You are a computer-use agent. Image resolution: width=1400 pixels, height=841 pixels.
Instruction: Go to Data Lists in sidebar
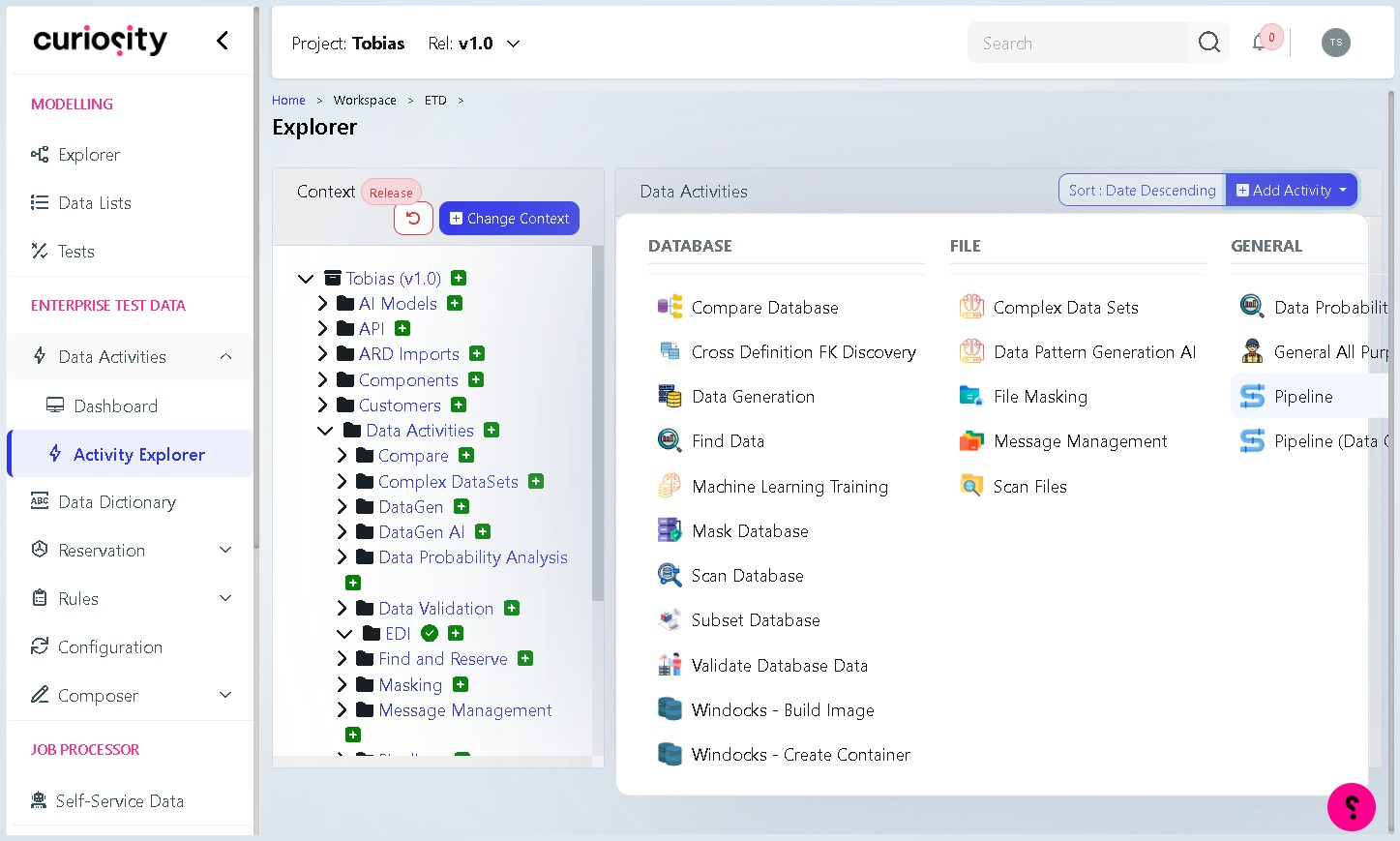(x=95, y=202)
